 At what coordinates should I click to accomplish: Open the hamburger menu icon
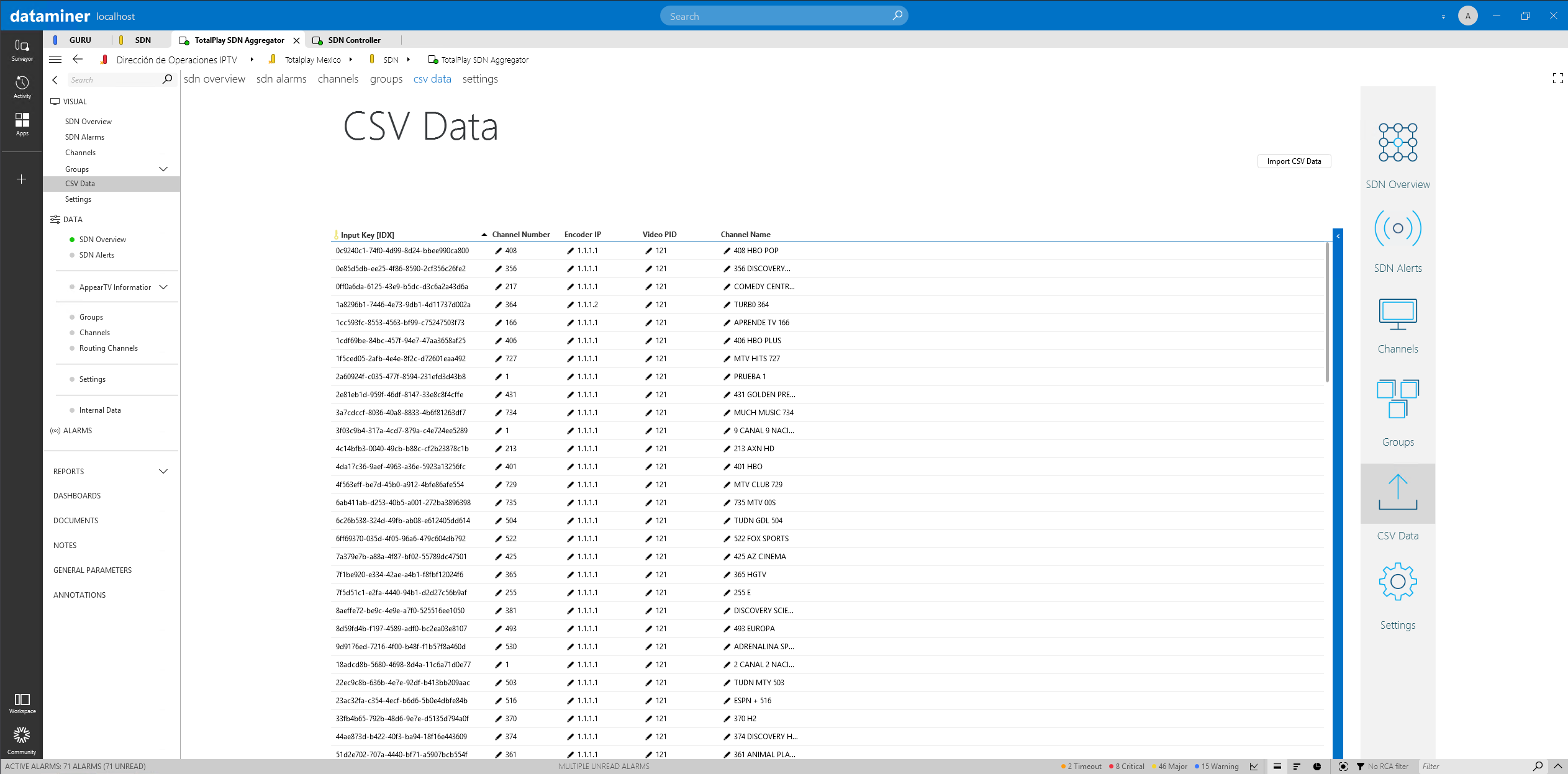[55, 60]
